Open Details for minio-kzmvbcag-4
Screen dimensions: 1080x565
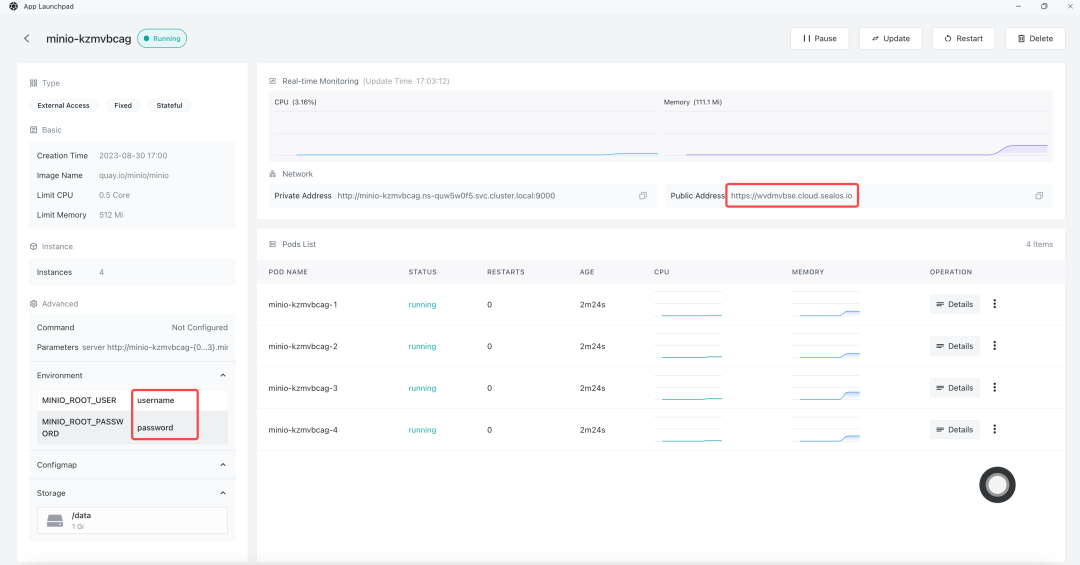955,429
